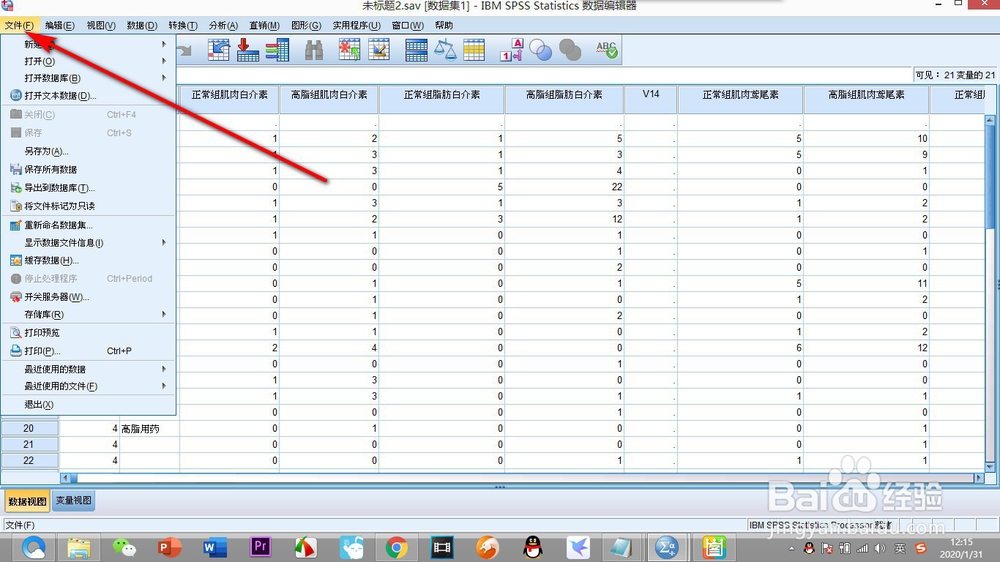Select the 高脂组肌肉鸢尾素 column header
Screen dimensions: 1000x562
pos(866,100)
